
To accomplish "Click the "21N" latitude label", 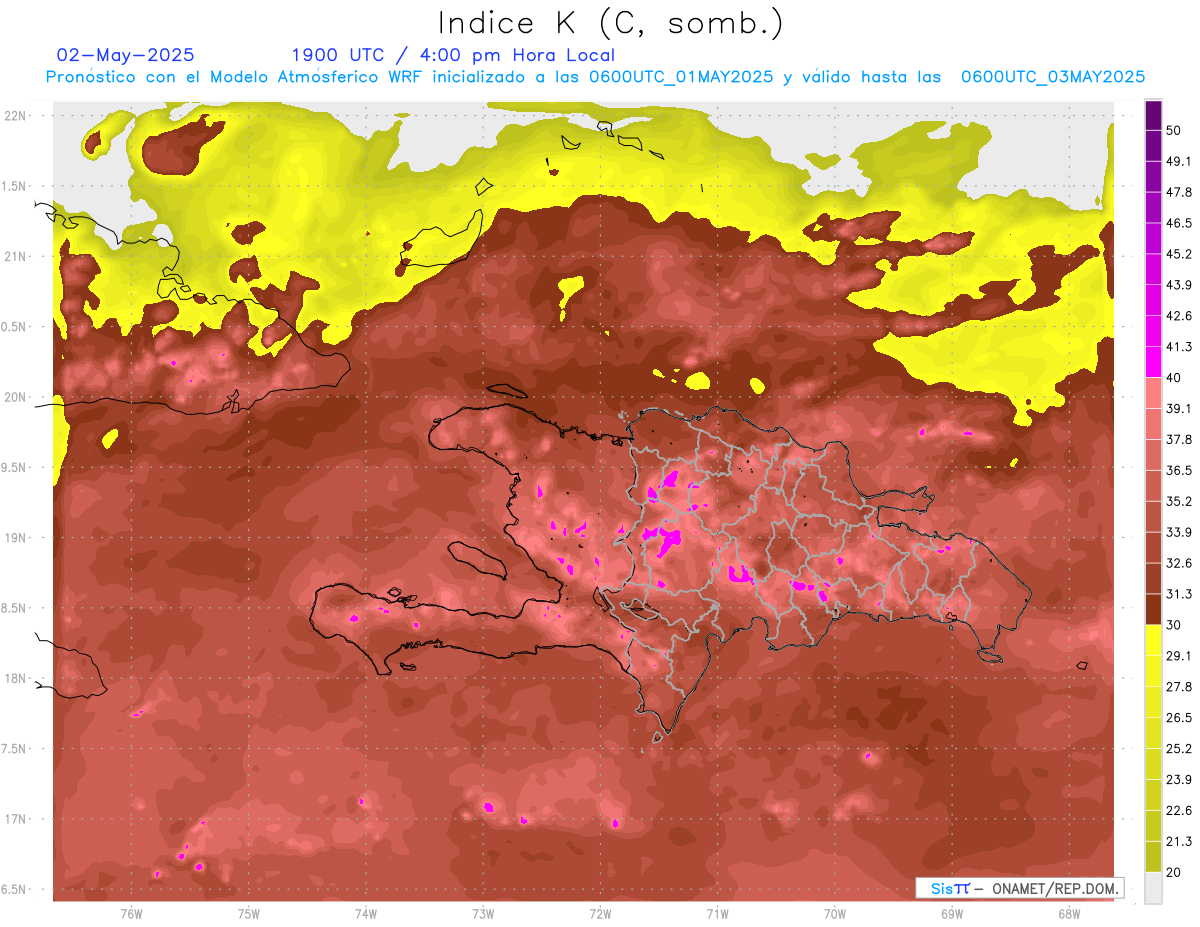I will [15, 256].
